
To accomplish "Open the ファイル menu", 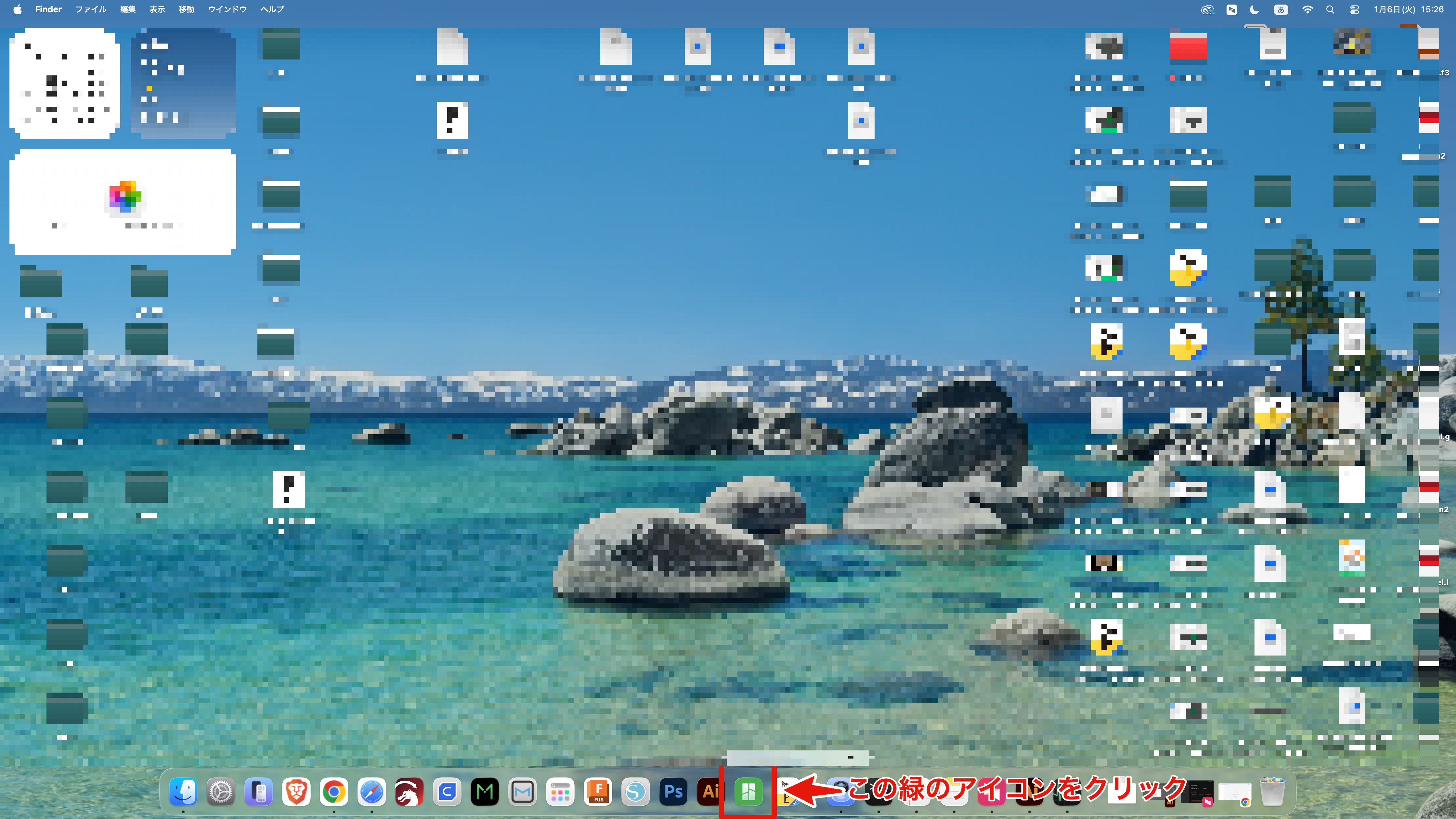I will 91,10.
